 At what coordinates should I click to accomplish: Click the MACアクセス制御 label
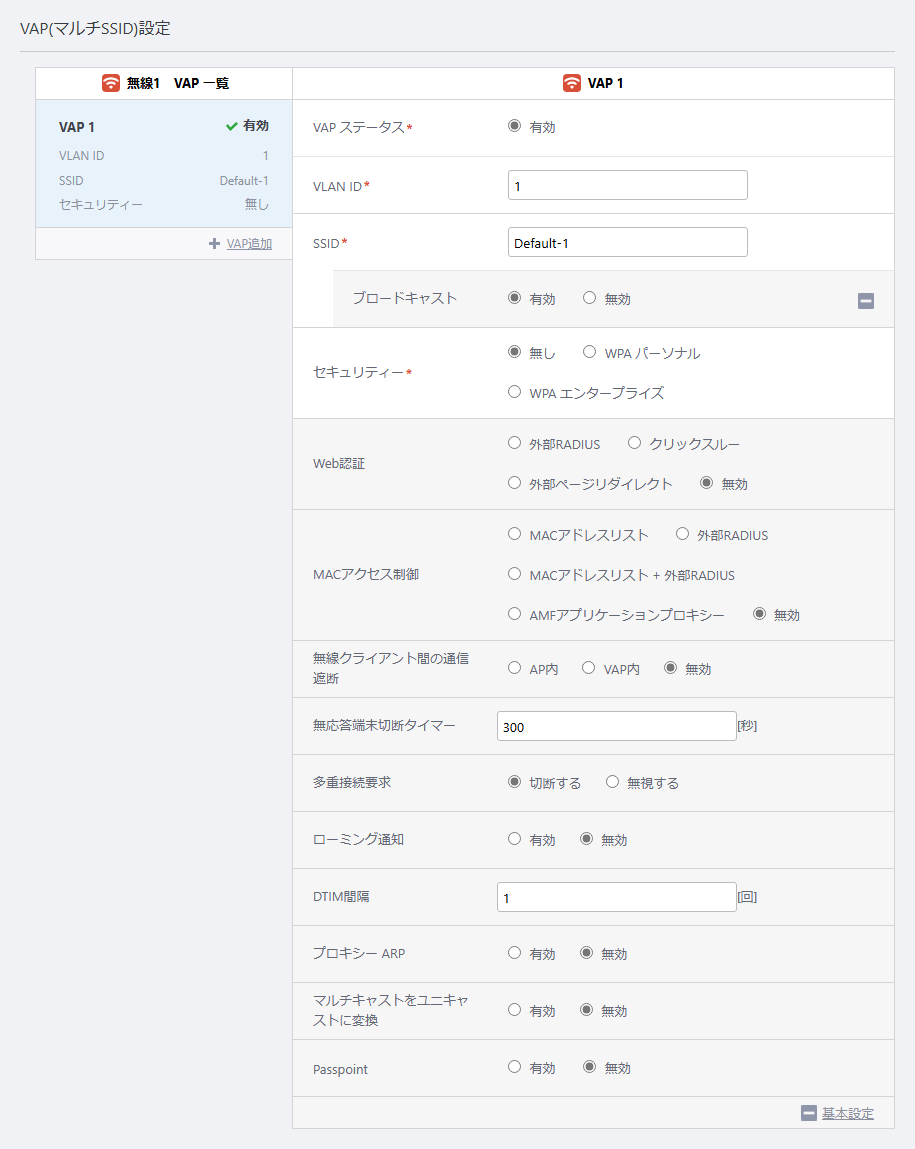coord(366,574)
